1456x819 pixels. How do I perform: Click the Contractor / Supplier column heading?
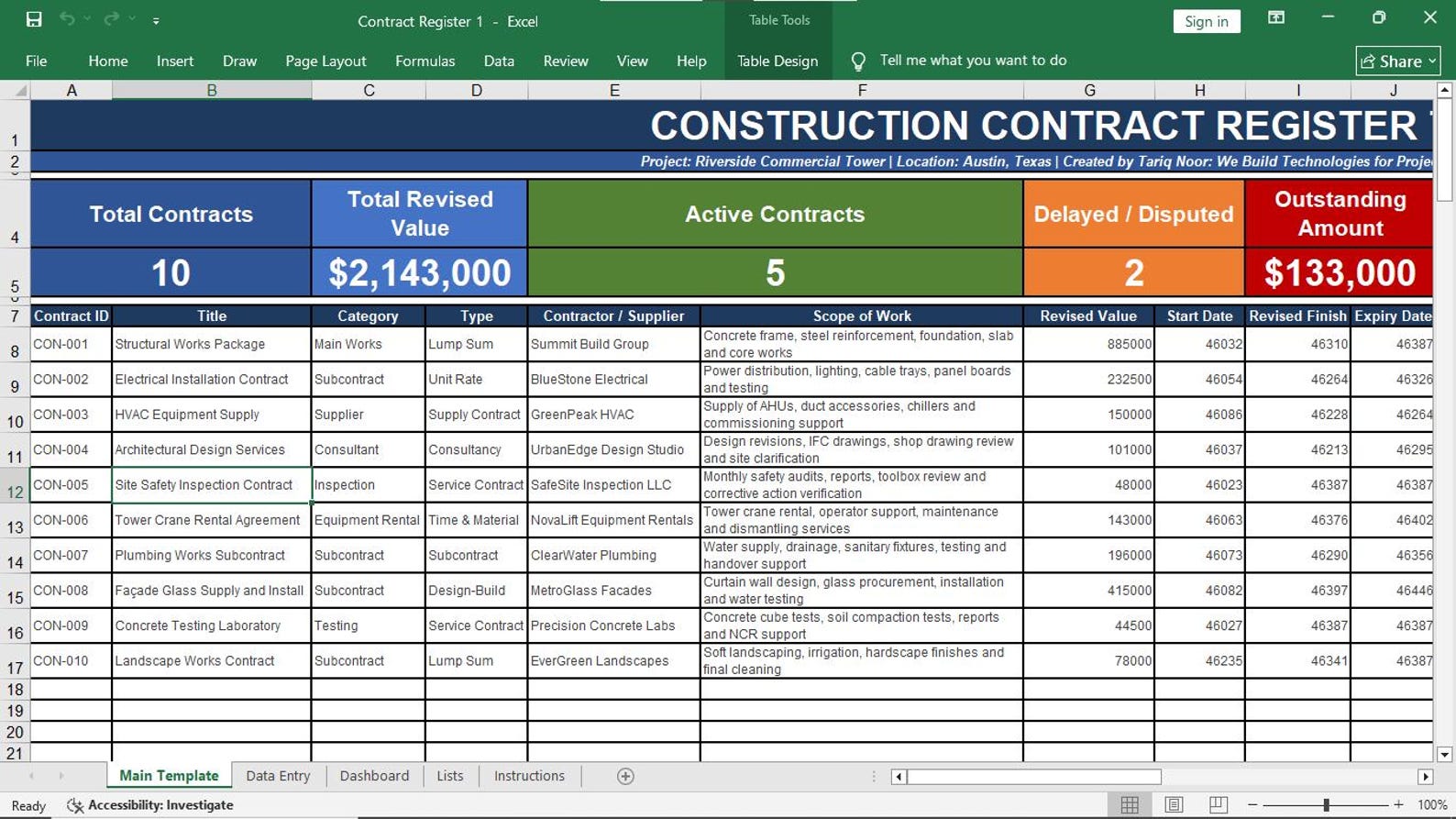pos(614,315)
